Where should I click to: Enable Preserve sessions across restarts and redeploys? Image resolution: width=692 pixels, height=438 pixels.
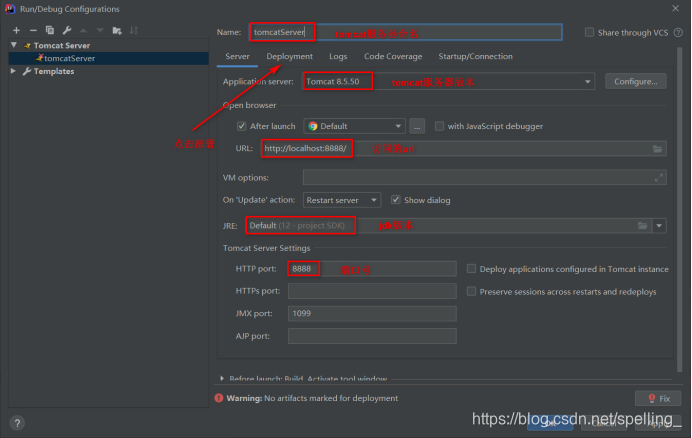point(471,291)
